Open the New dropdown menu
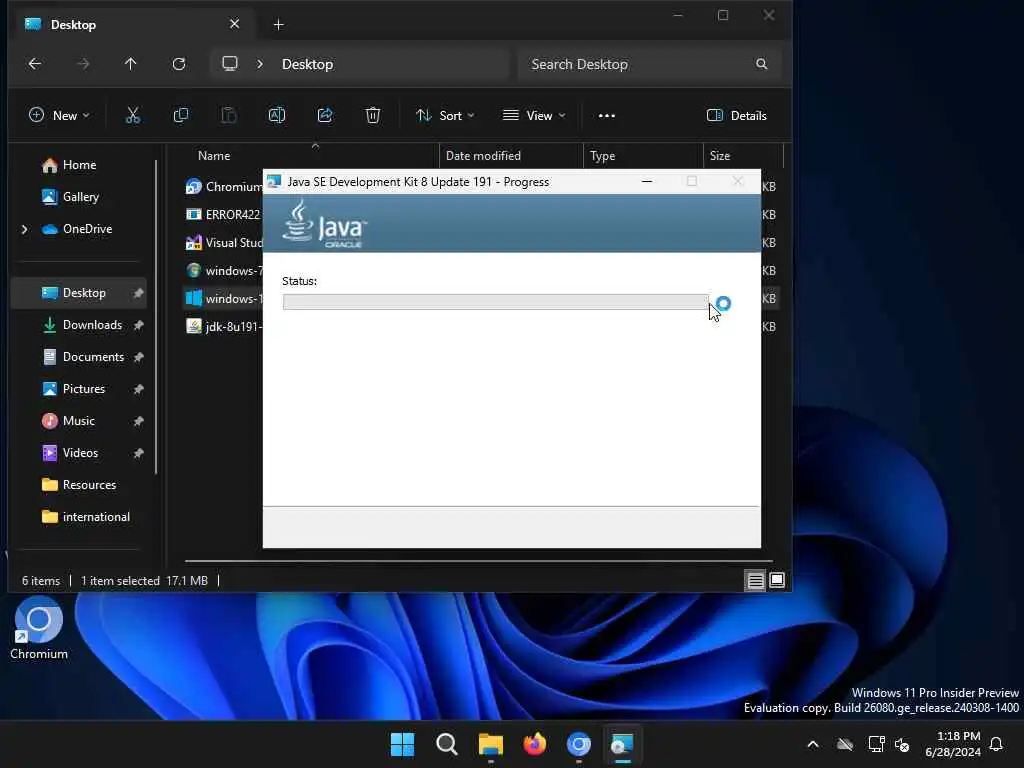Image resolution: width=1024 pixels, height=768 pixels. [x=59, y=116]
